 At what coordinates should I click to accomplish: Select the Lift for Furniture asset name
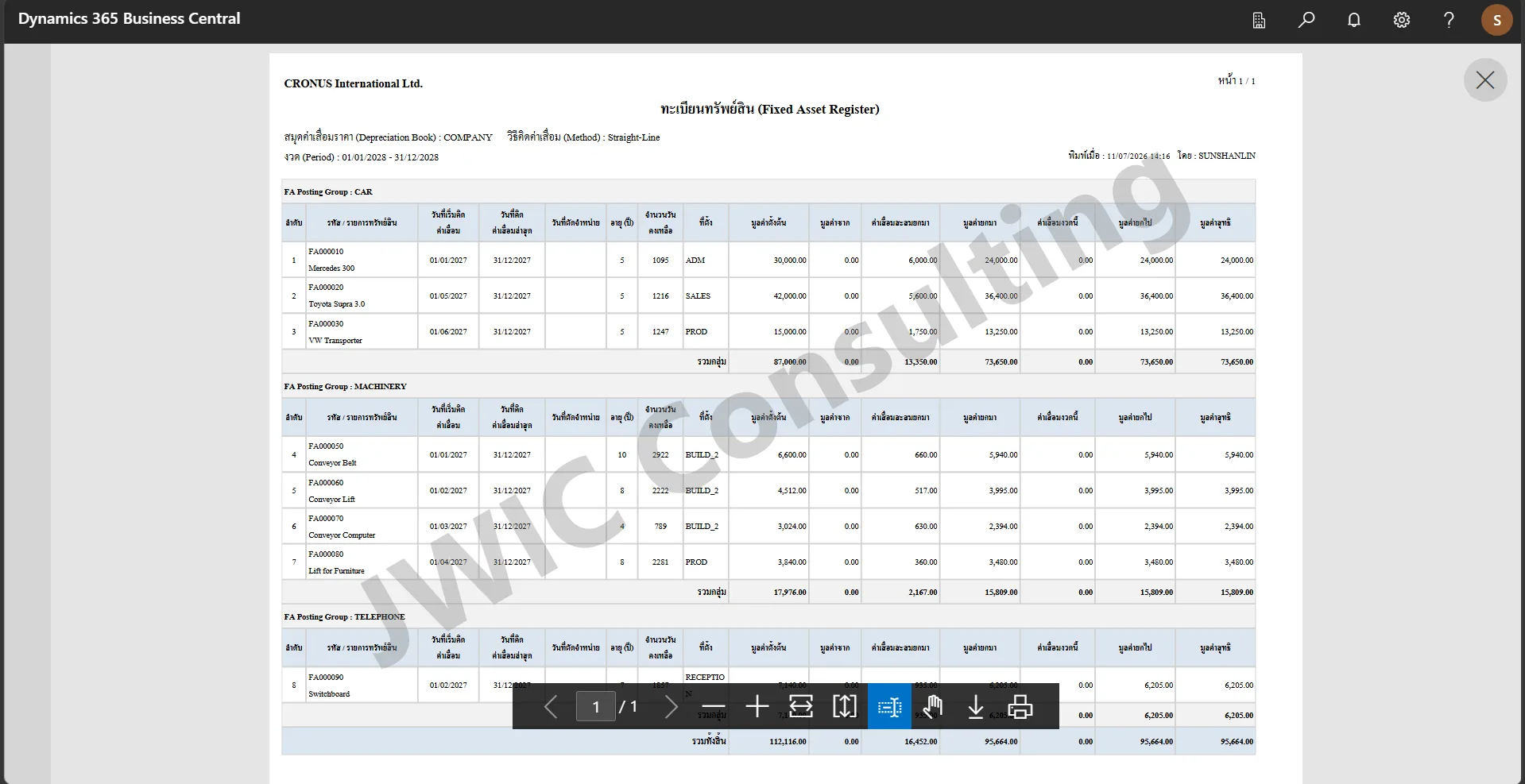pos(336,571)
